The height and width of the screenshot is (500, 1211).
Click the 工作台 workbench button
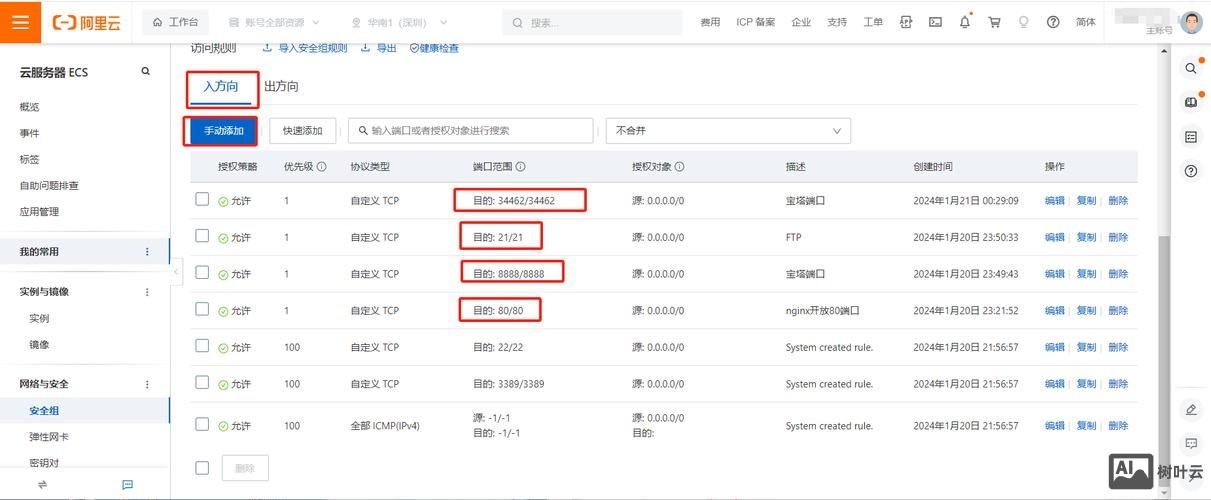[176, 22]
